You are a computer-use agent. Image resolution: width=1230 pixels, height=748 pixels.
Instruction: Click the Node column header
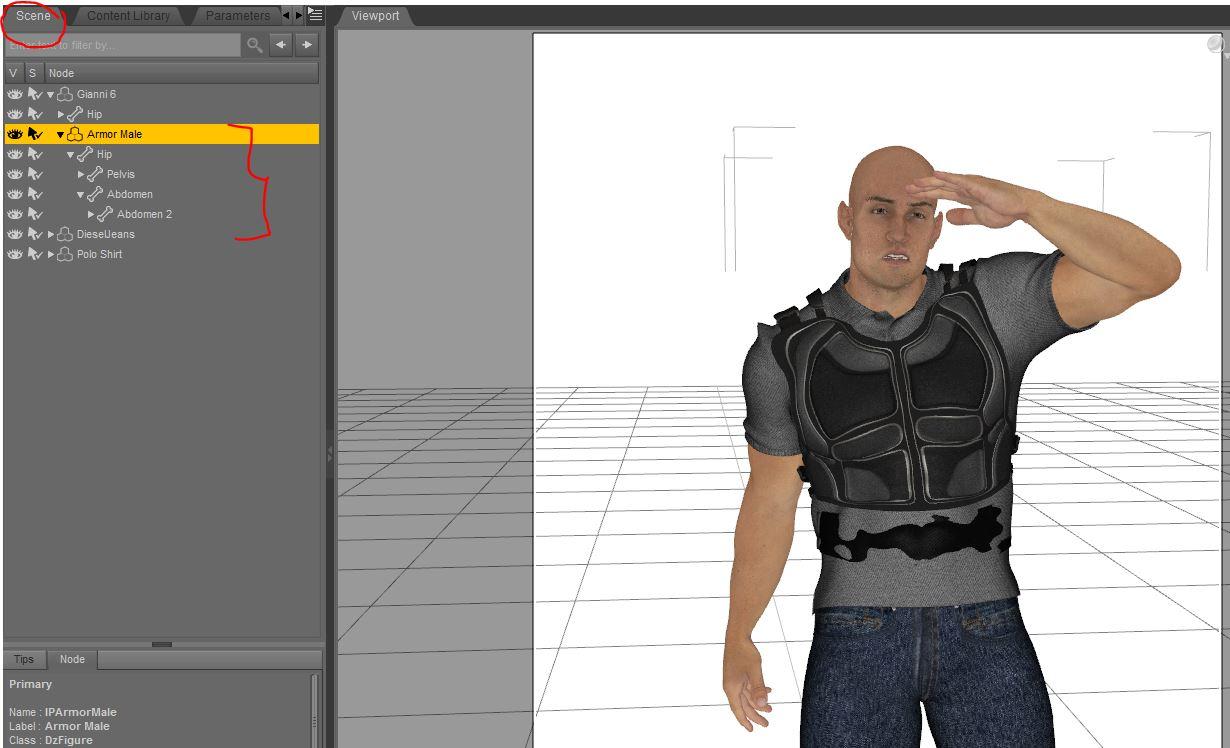tap(182, 73)
